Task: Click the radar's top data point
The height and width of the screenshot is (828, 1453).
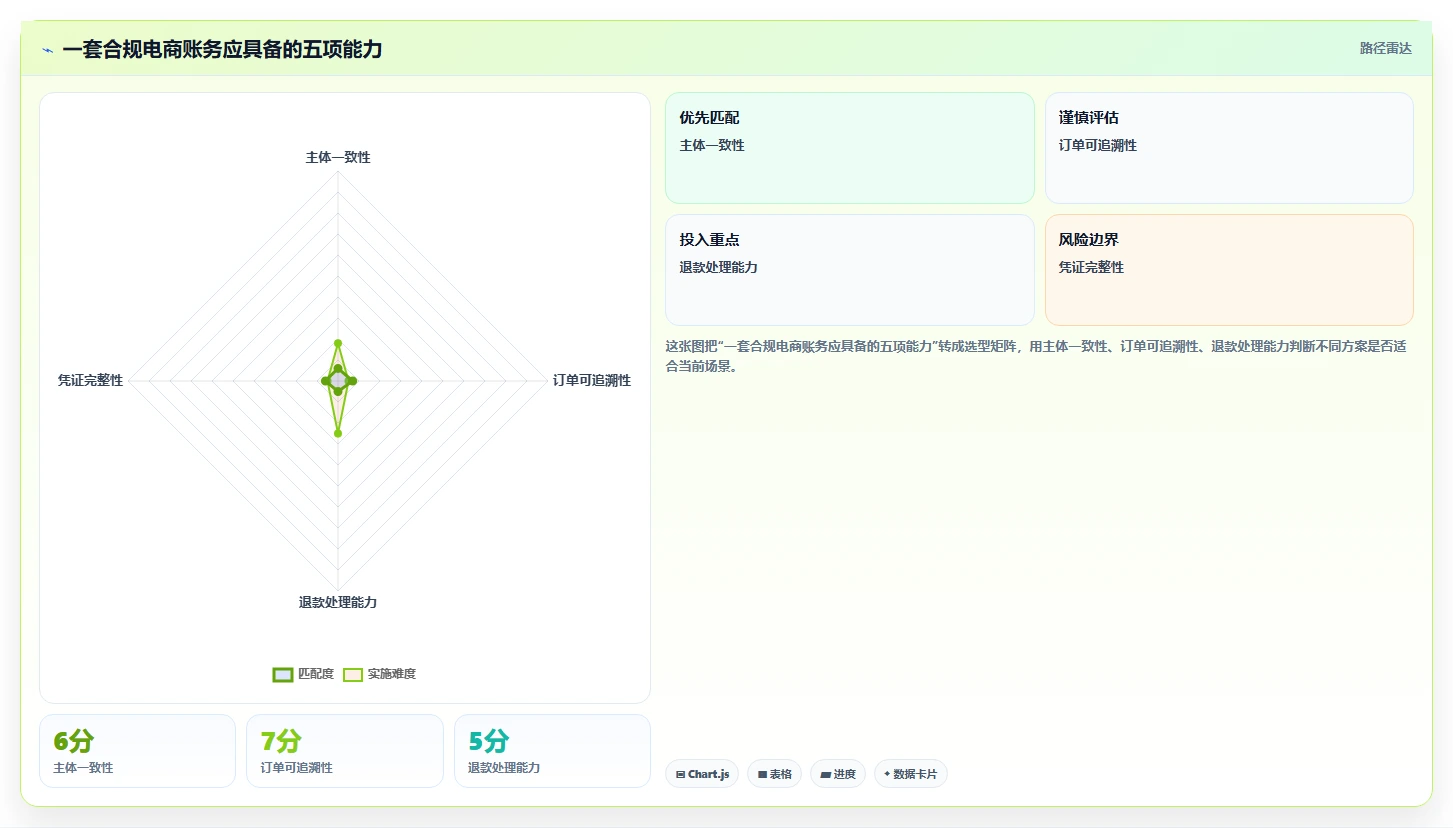Action: pyautogui.click(x=338, y=343)
